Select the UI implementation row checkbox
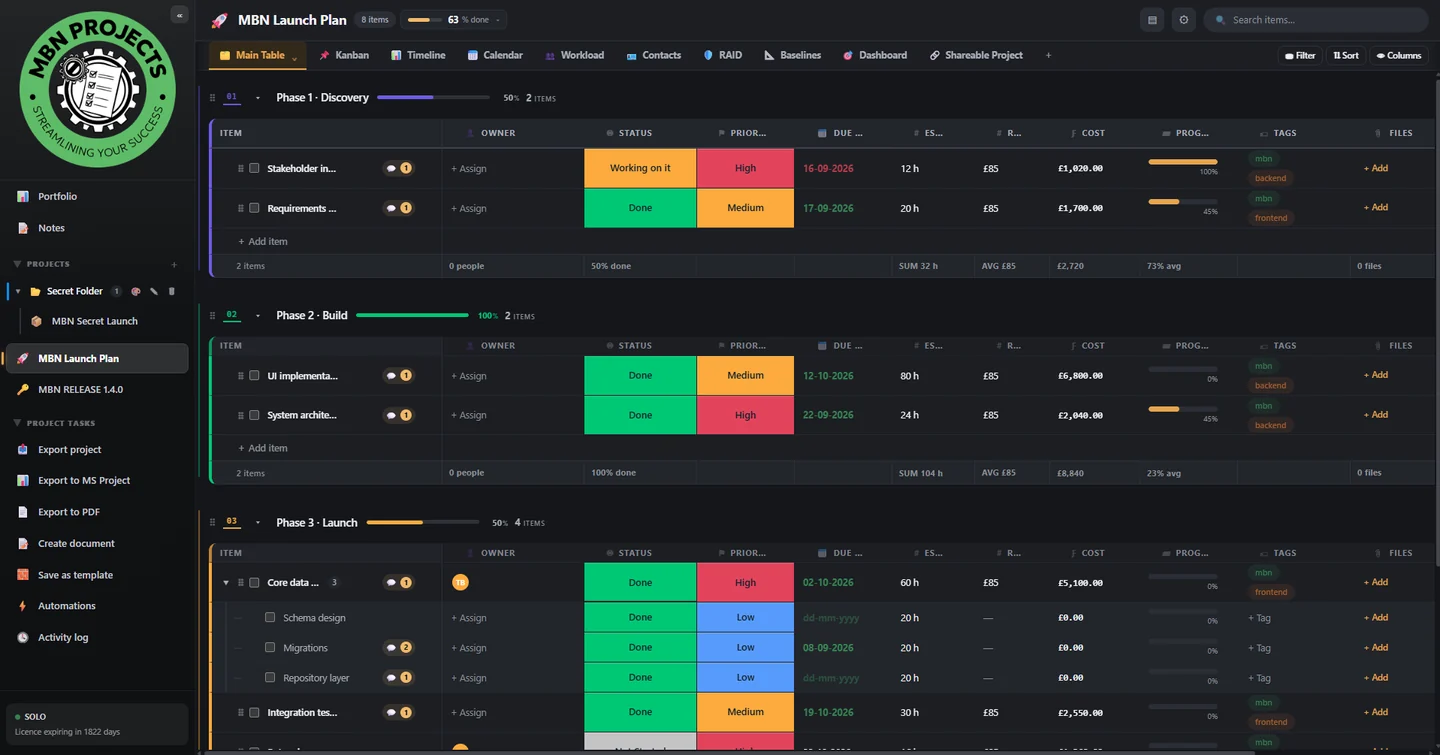Screen dimensions: 1440x755 (x=254, y=376)
